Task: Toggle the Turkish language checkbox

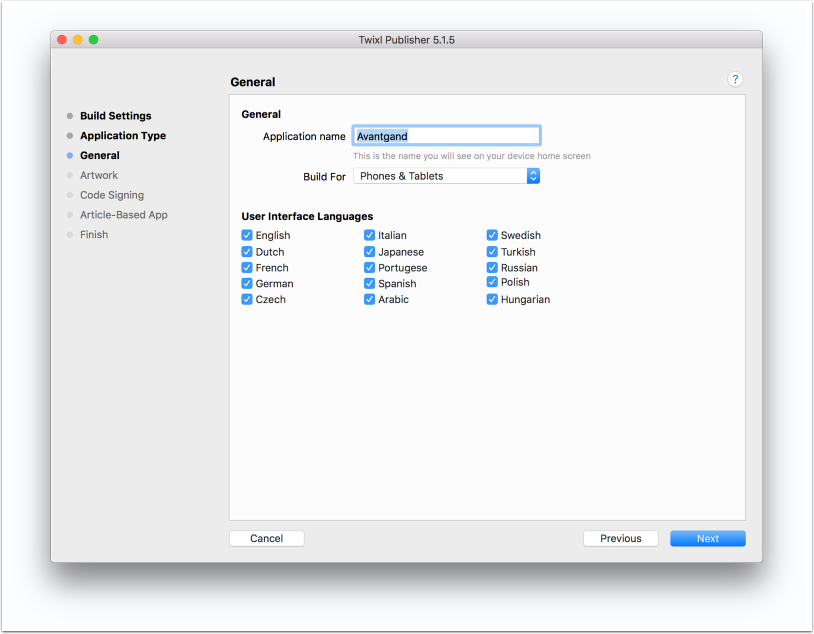Action: [492, 252]
